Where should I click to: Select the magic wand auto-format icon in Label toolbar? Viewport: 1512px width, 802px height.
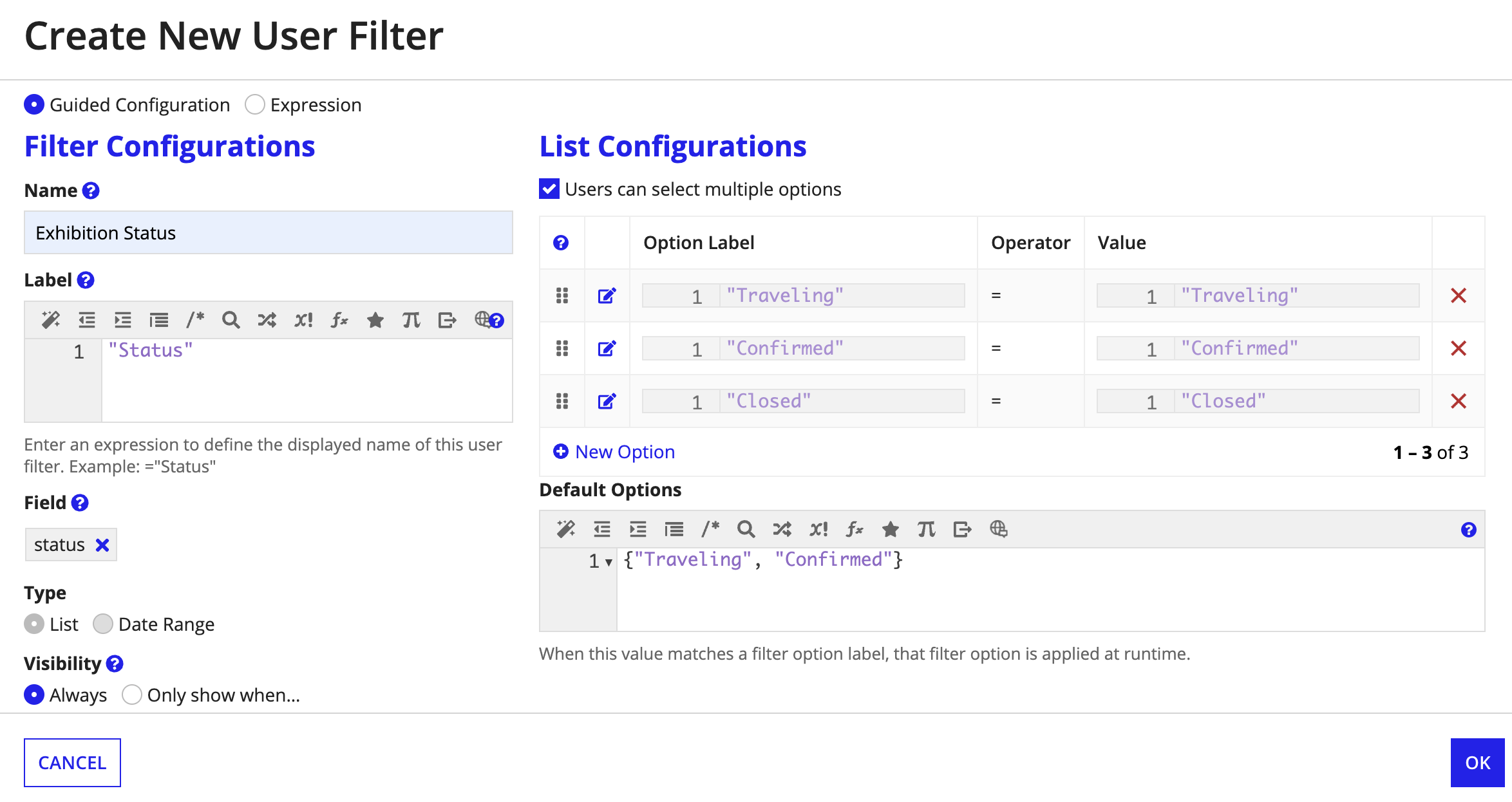51,320
